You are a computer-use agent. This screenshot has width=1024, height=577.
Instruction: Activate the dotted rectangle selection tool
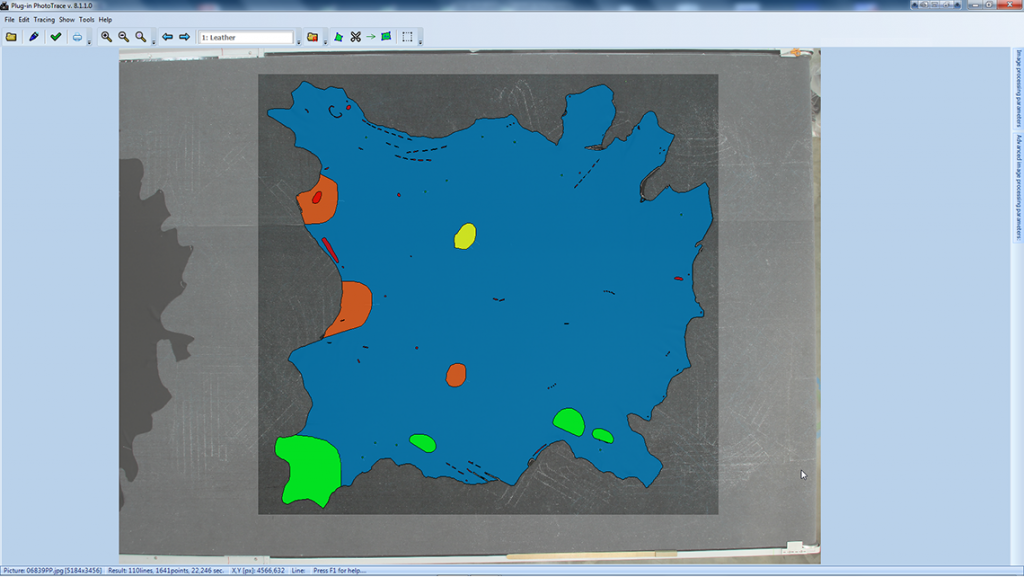(407, 37)
